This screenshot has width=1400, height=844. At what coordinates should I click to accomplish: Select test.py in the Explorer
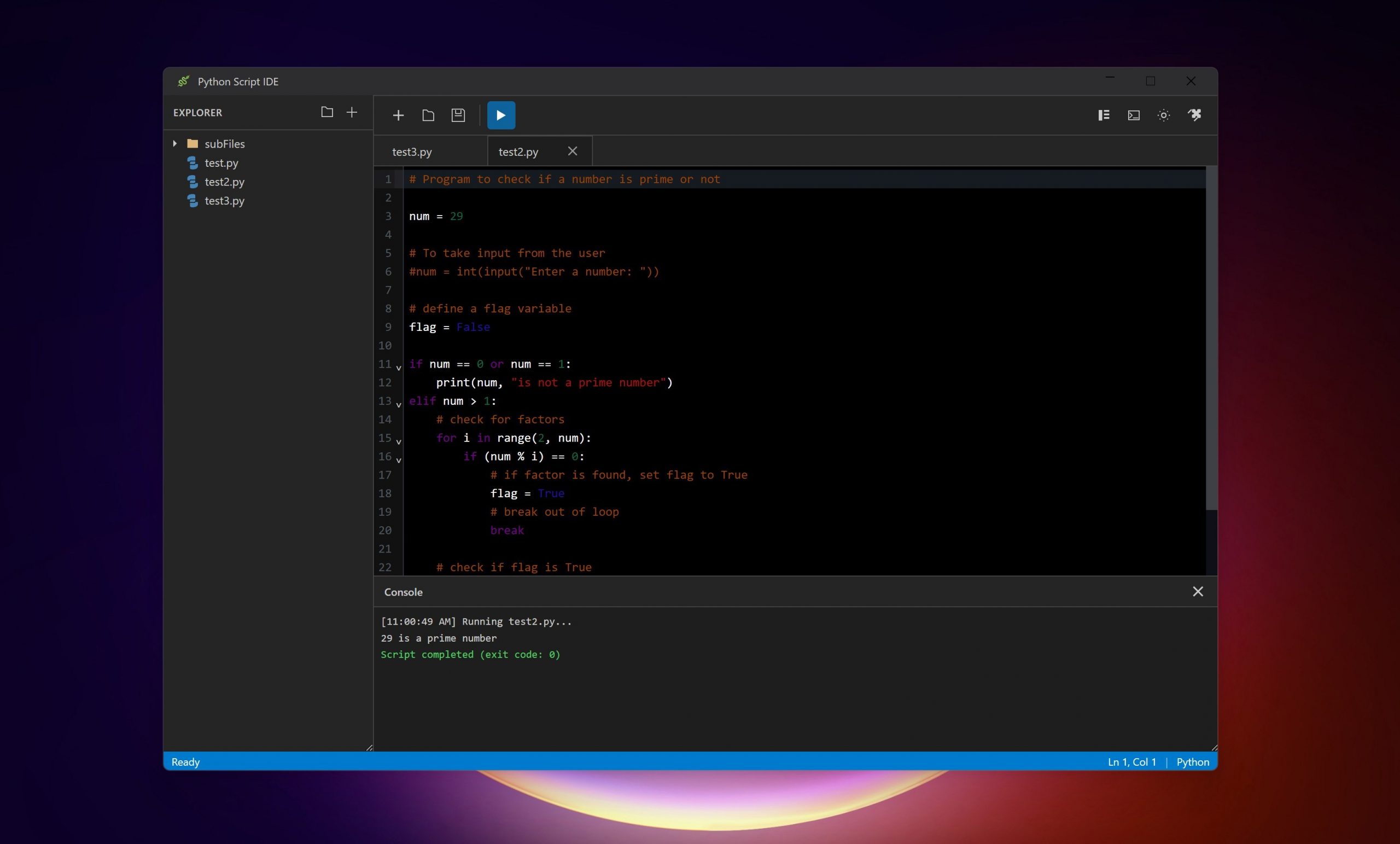[x=221, y=162]
